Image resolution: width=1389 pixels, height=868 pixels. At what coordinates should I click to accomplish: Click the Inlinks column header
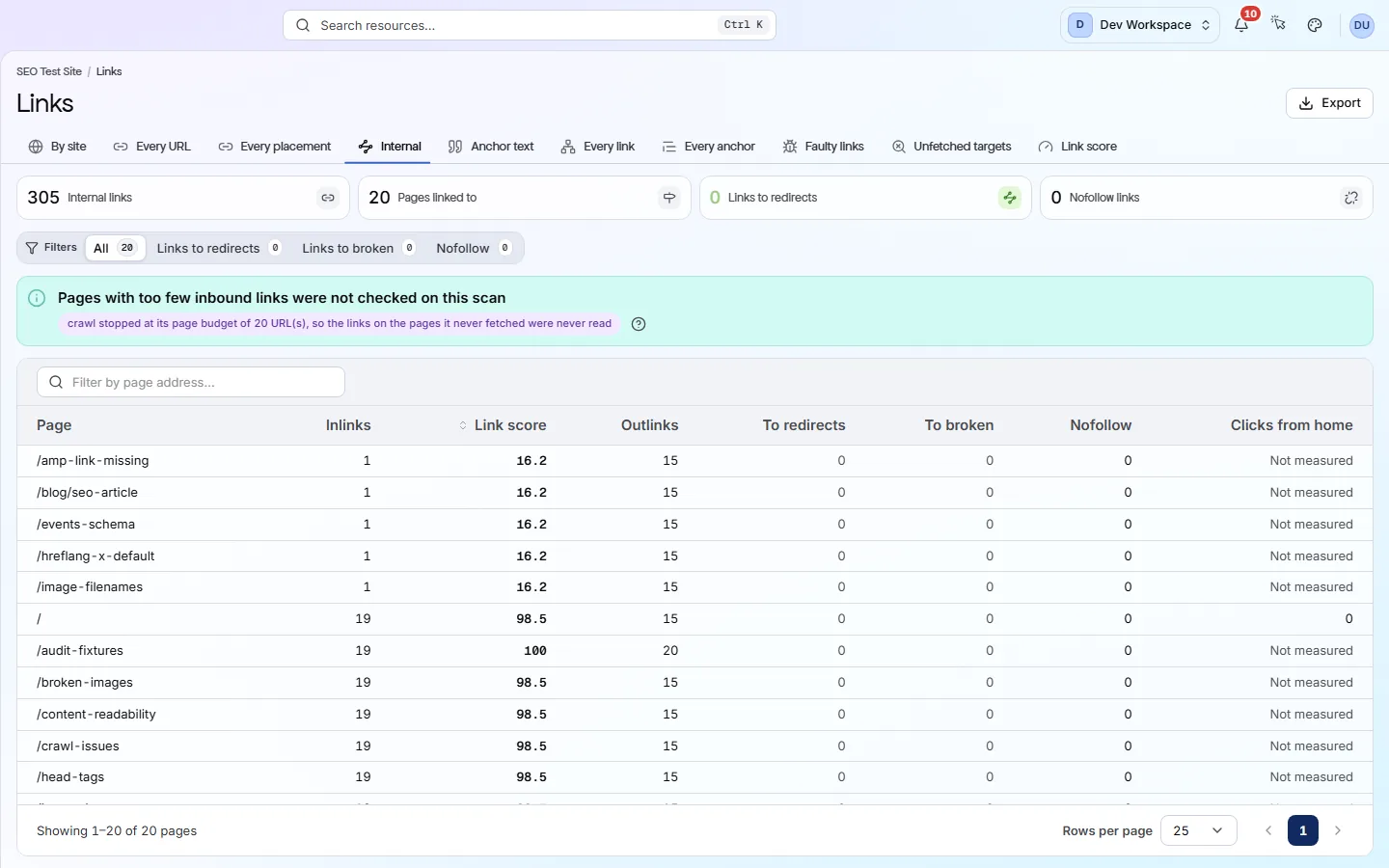click(348, 425)
